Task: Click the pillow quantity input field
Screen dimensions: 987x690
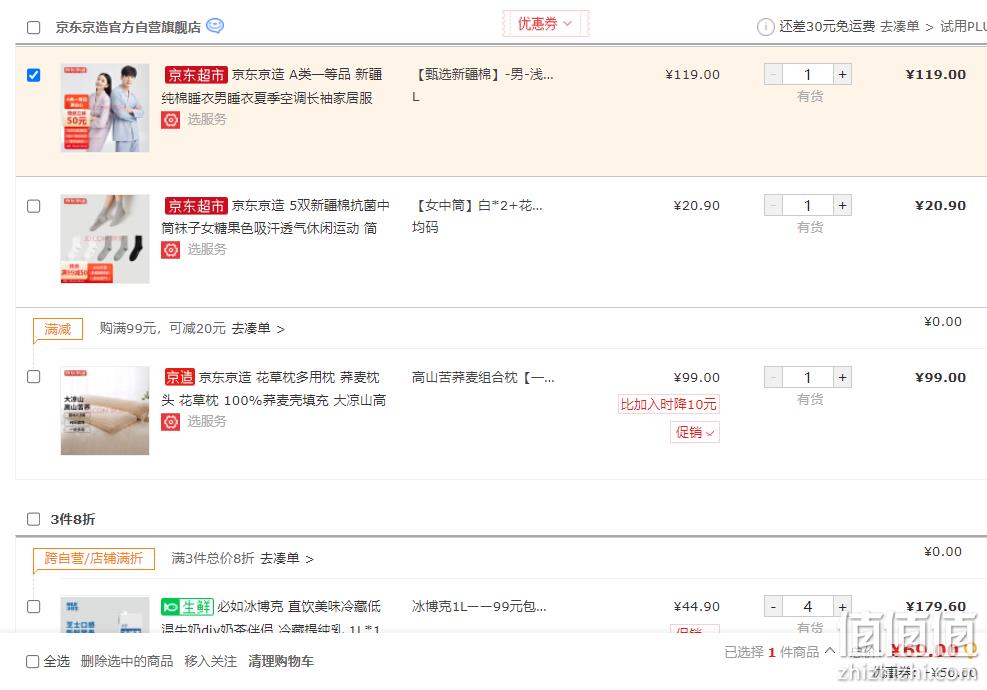Action: [808, 377]
